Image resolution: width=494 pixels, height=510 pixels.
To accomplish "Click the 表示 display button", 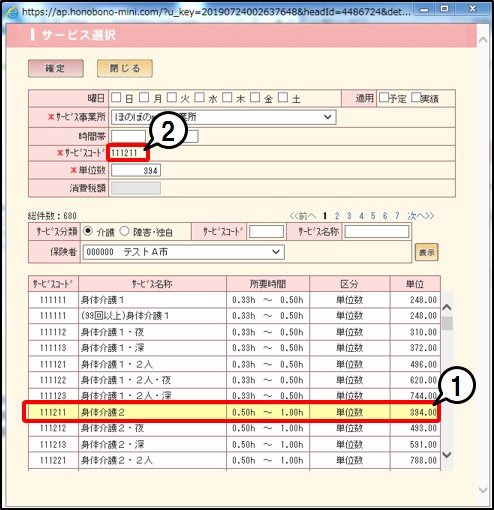I will click(427, 252).
